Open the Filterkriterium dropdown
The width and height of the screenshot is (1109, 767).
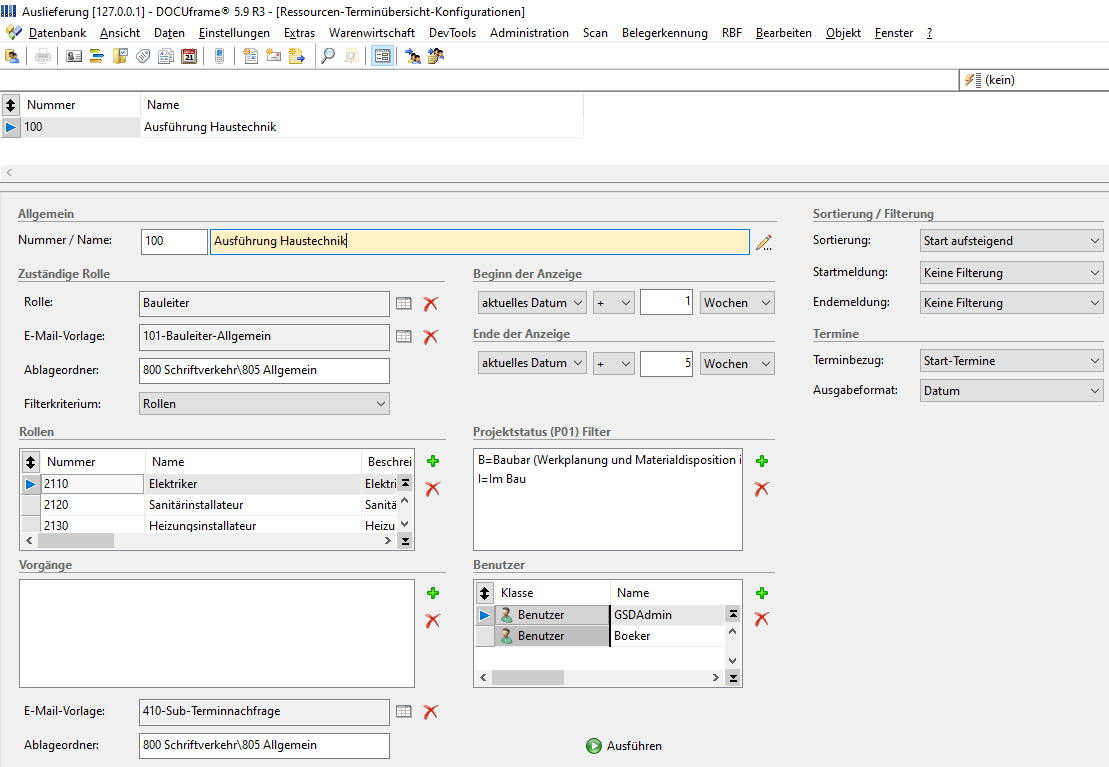point(265,404)
